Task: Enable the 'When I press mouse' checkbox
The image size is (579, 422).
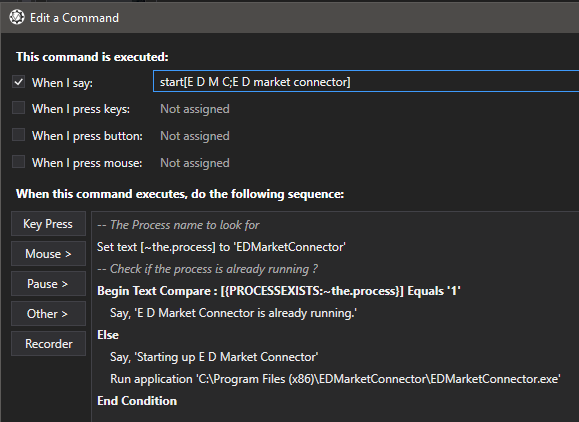Action: [18, 162]
